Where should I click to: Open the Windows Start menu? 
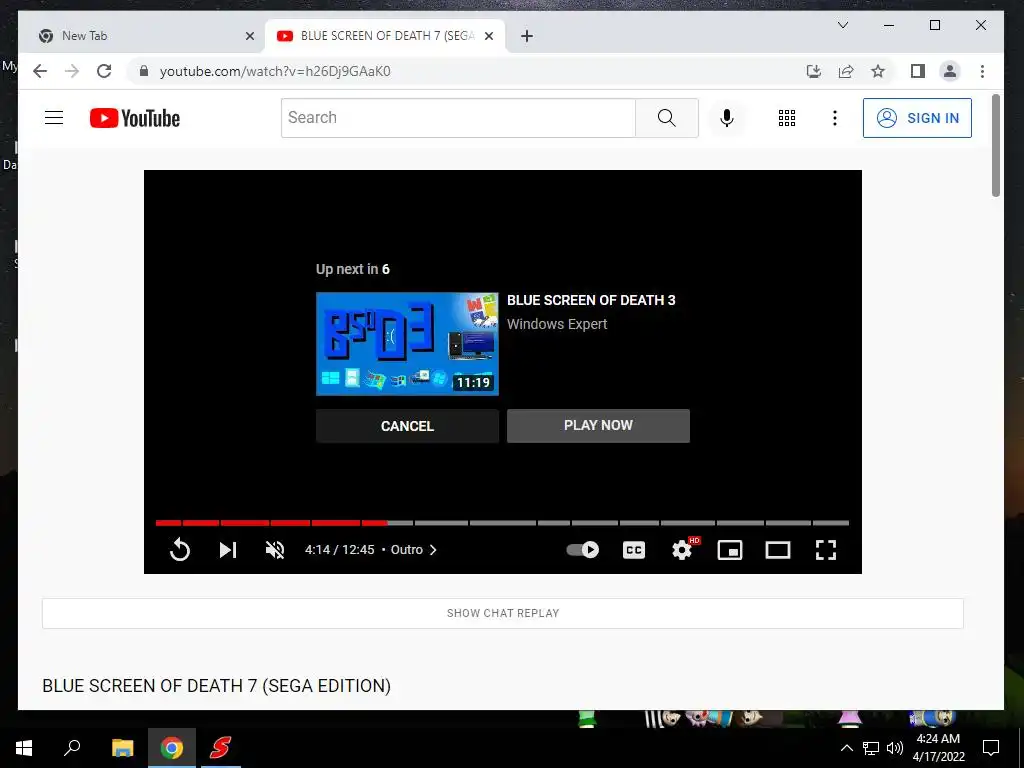click(24, 748)
